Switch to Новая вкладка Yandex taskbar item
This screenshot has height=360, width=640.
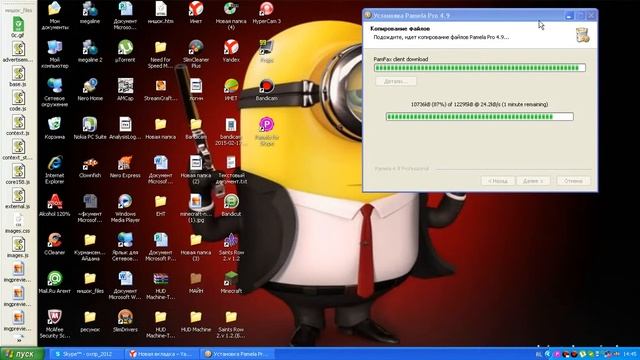tap(162, 354)
